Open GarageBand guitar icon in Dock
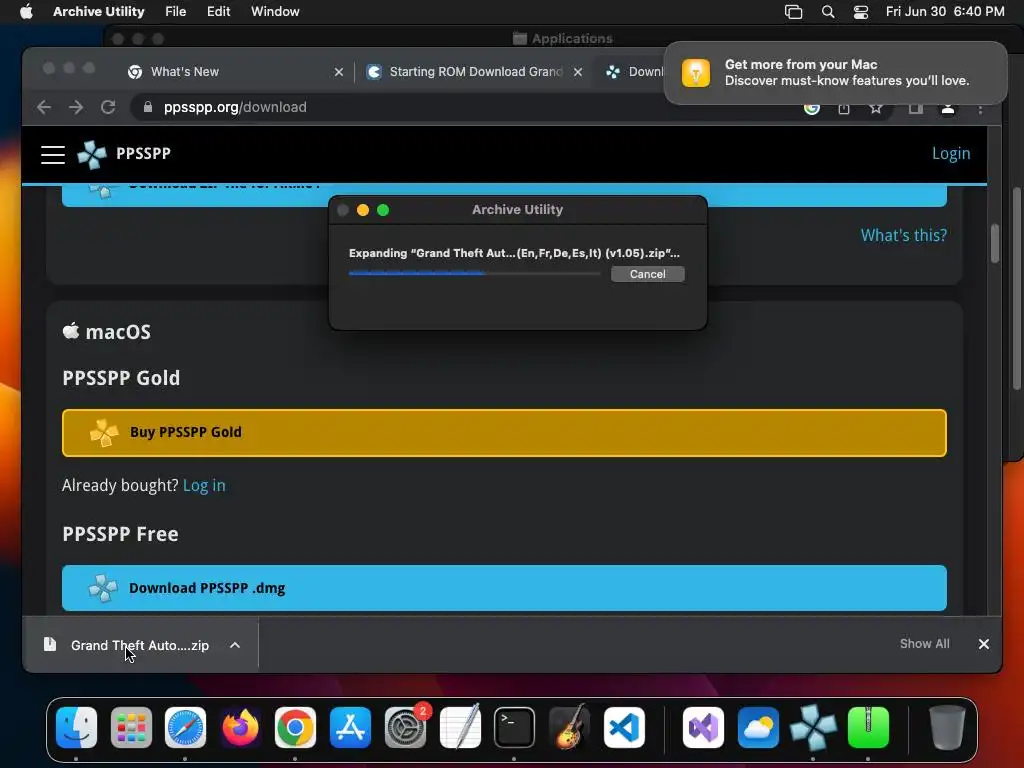Screen dimensions: 1024x768 [x=569, y=727]
